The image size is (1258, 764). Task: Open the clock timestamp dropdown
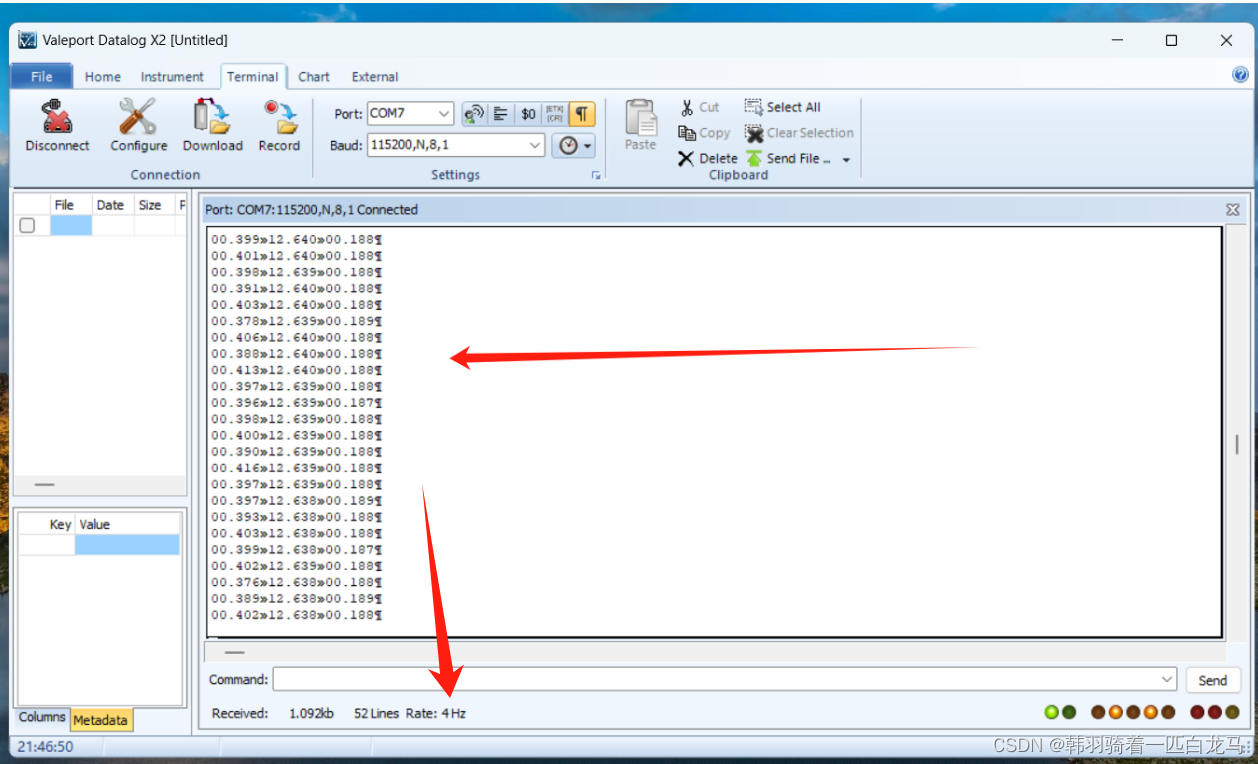tap(574, 145)
